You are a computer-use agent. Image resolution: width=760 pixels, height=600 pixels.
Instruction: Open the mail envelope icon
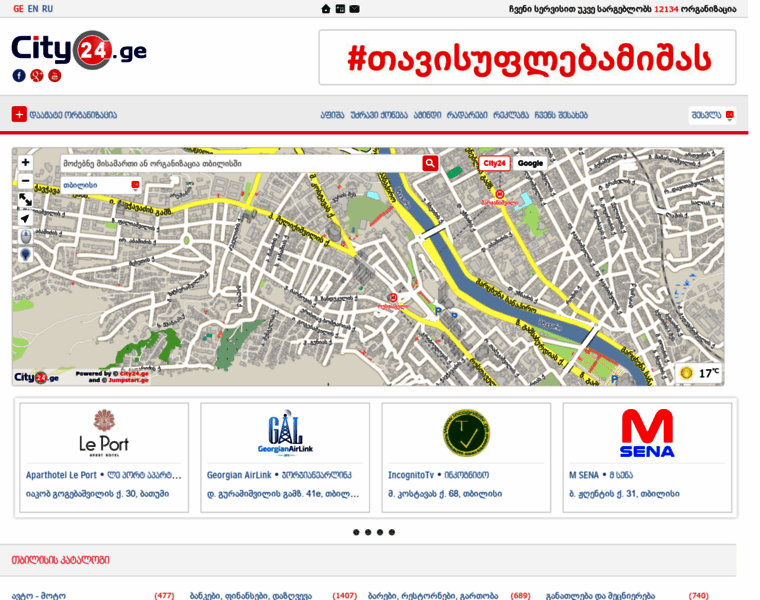click(x=354, y=9)
